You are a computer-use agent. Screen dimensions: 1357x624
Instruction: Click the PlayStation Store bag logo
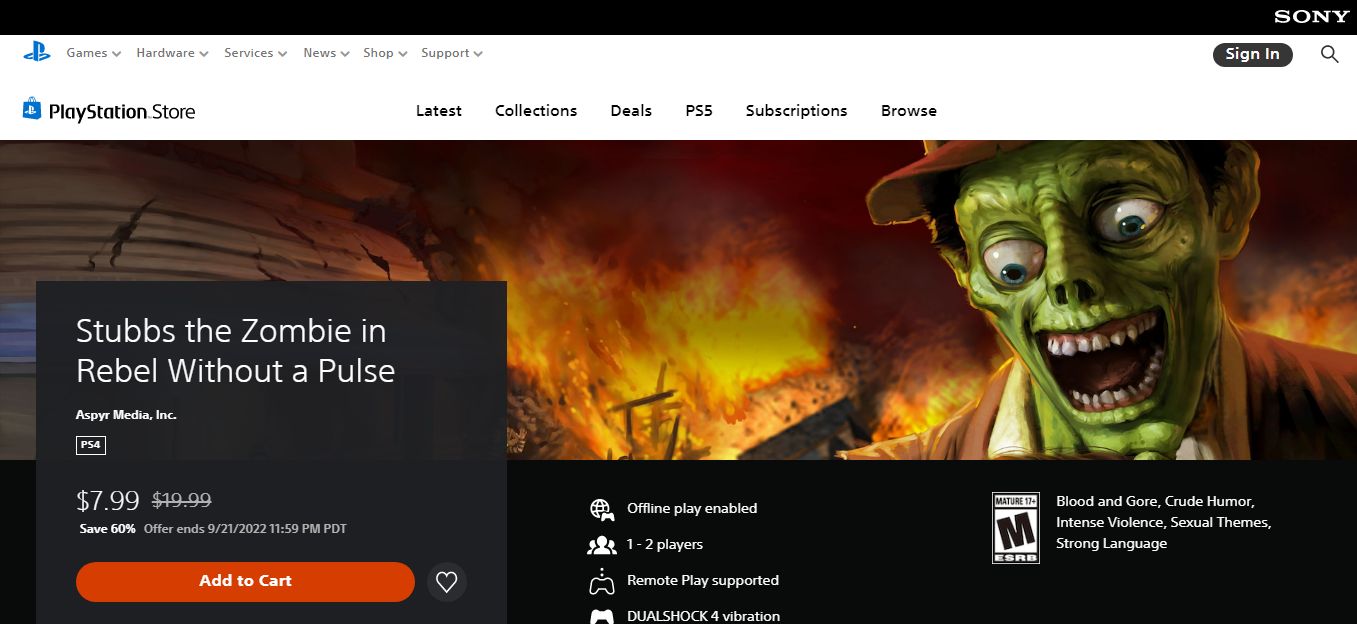(32, 109)
